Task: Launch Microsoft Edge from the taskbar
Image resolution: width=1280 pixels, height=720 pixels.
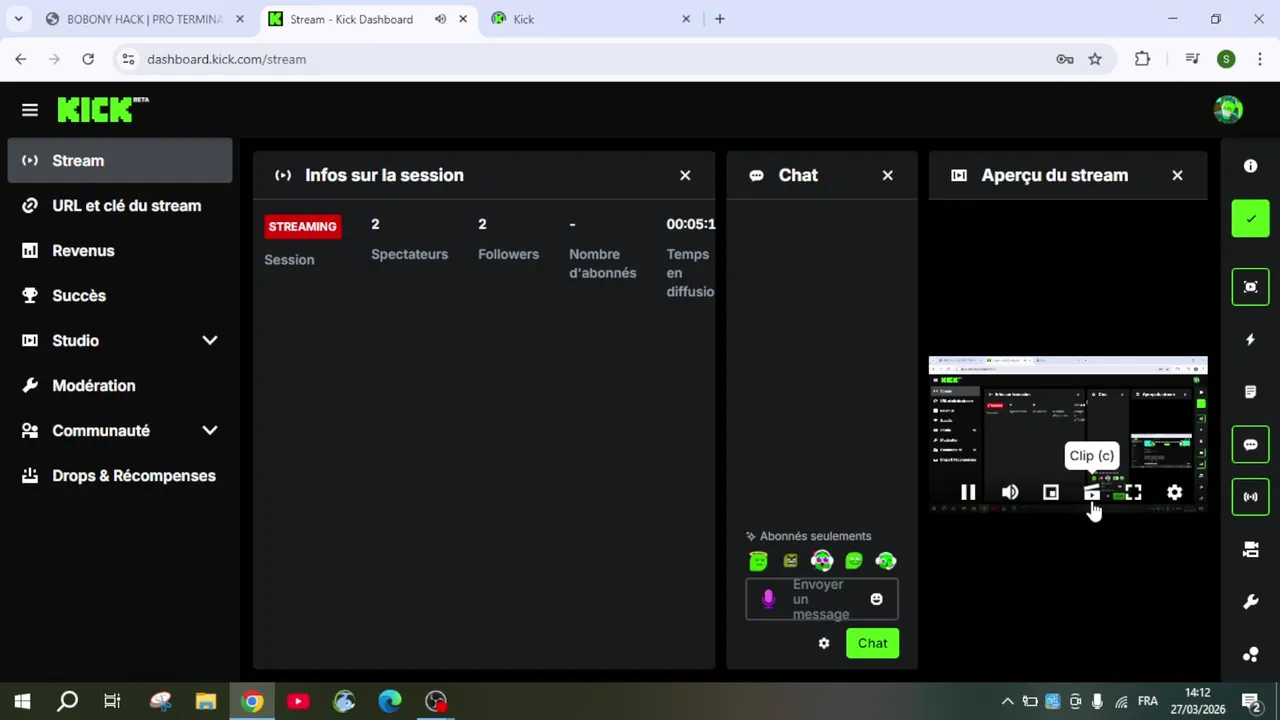Action: pos(390,701)
